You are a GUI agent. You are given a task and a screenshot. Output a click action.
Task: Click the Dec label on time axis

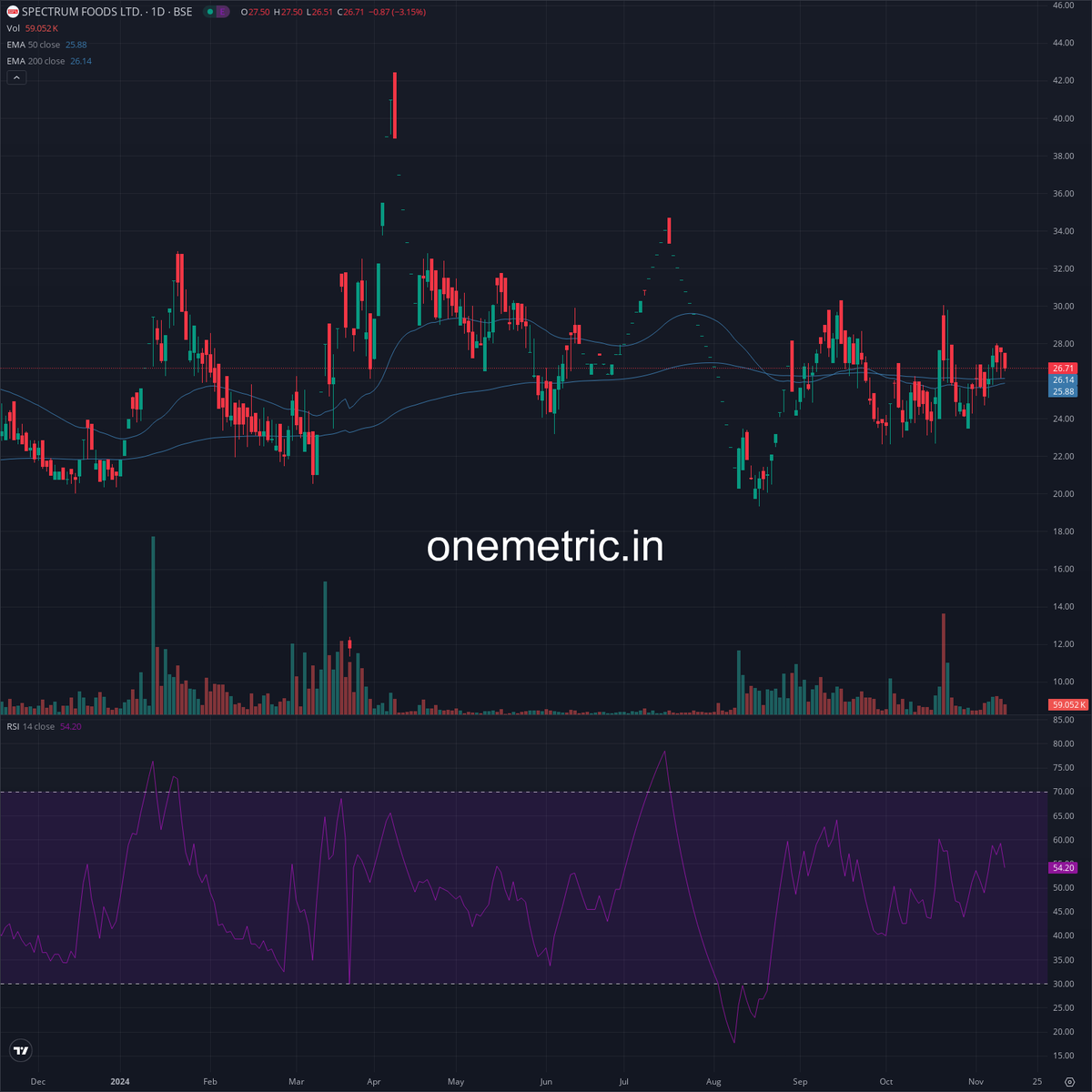tap(38, 1081)
